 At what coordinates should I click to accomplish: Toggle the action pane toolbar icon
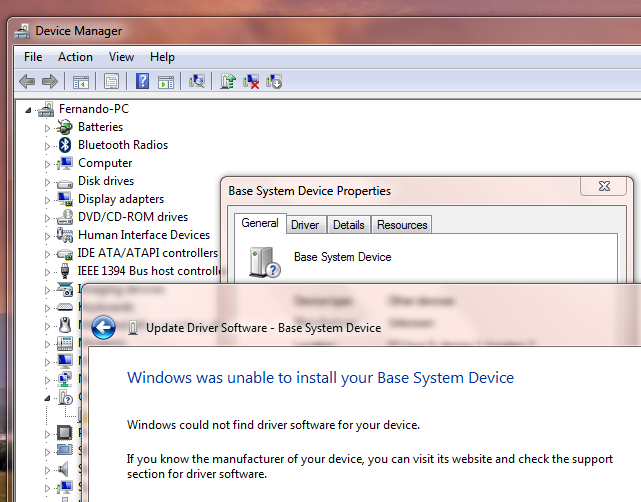[x=166, y=82]
